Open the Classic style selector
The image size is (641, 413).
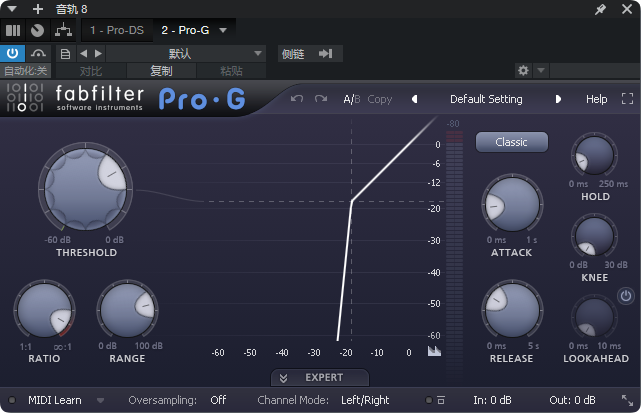tap(511, 142)
